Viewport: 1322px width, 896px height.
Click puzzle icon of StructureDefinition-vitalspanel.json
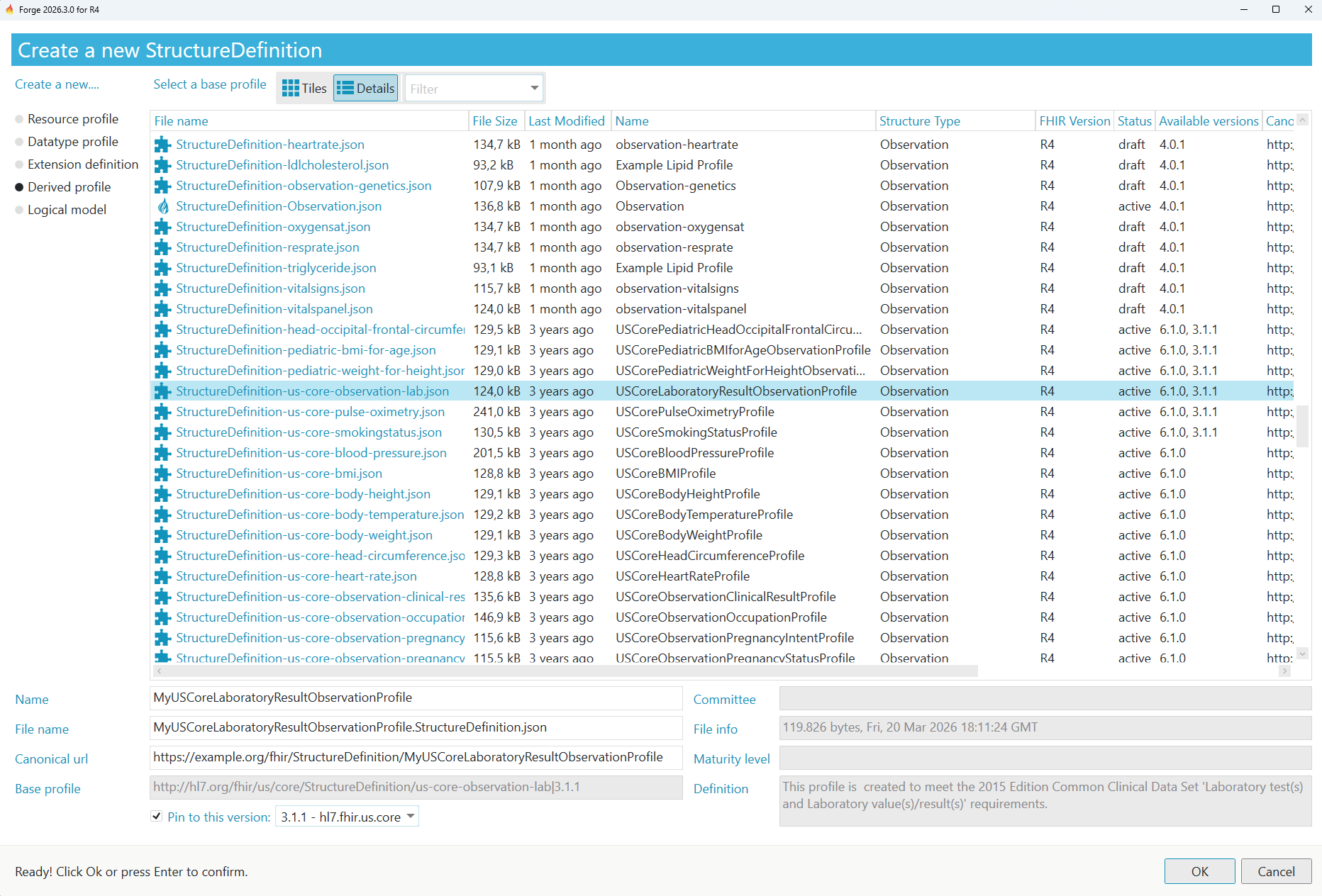tap(163, 309)
